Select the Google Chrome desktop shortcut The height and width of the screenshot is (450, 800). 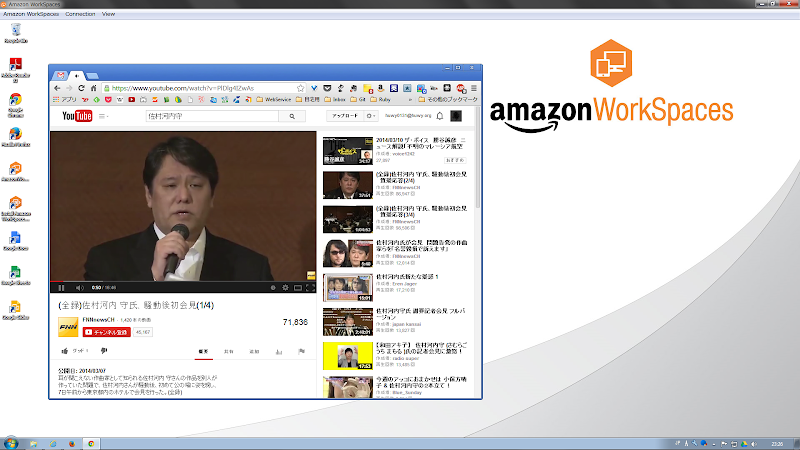pos(16,106)
